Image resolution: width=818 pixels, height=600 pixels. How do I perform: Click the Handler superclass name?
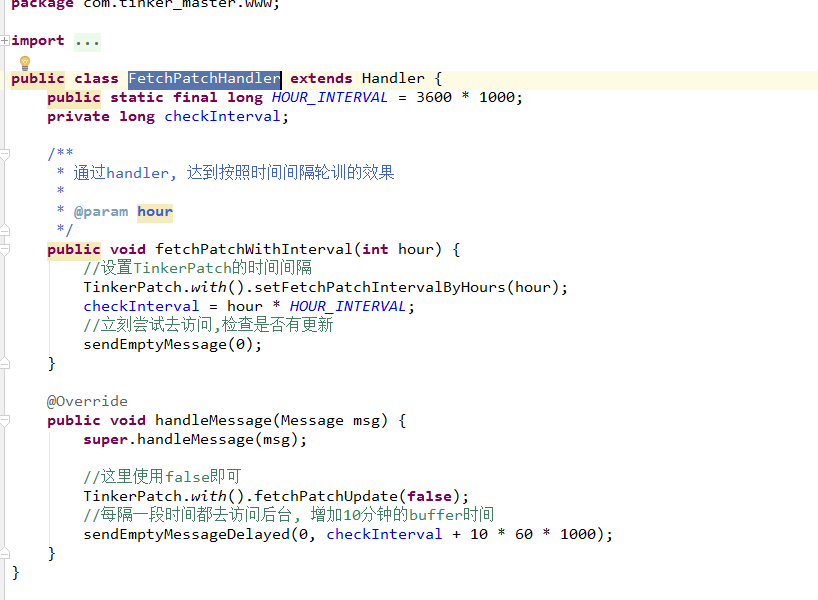[393, 79]
